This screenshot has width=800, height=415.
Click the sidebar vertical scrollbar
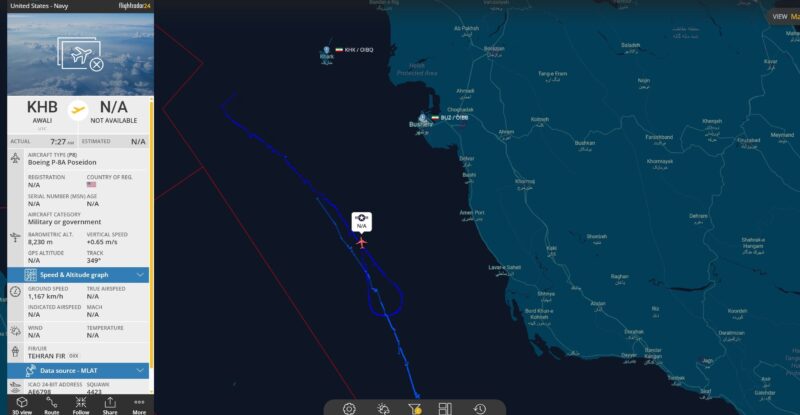pyautogui.click(x=151, y=245)
